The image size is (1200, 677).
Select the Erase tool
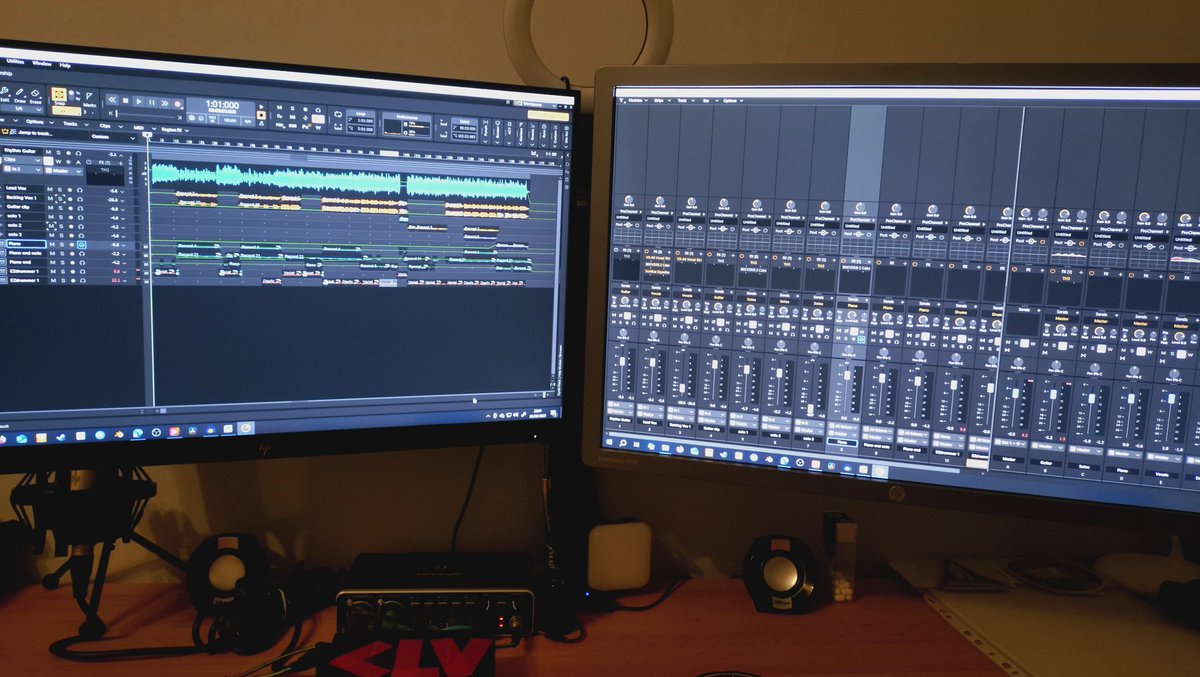point(35,94)
